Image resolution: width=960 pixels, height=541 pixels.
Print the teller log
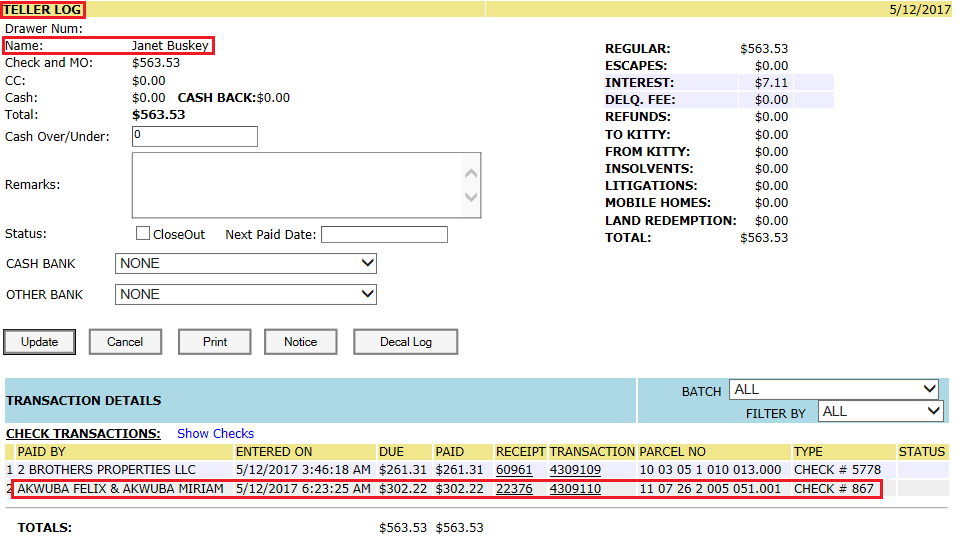(215, 342)
